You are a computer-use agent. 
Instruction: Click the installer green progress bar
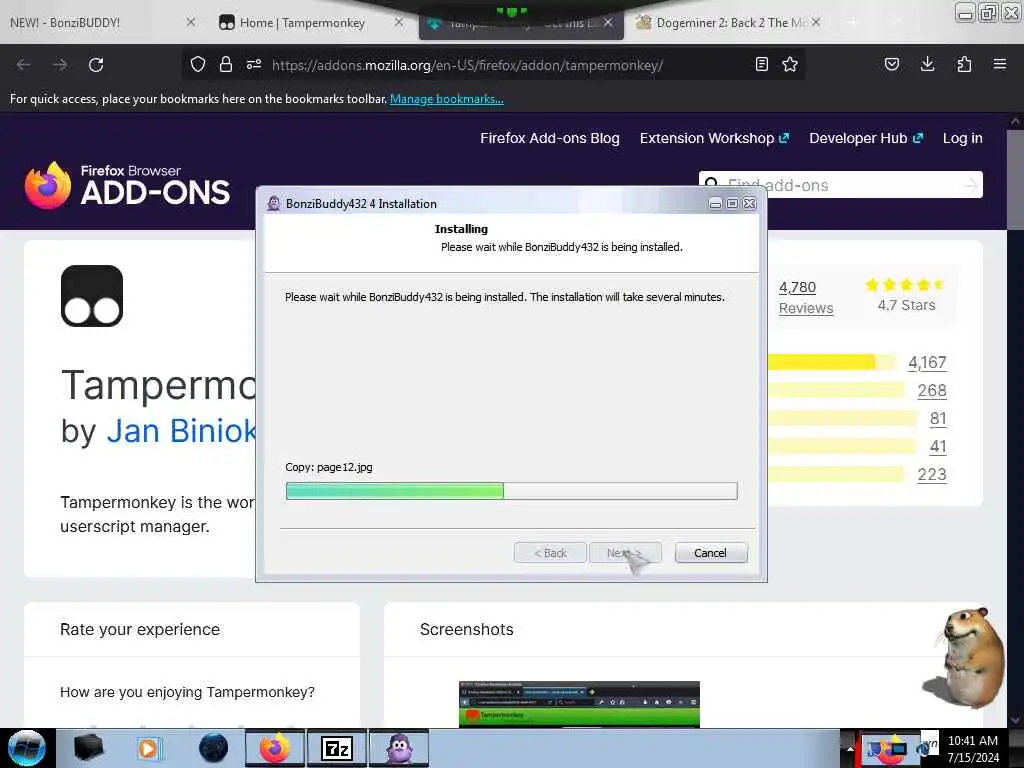click(x=511, y=491)
